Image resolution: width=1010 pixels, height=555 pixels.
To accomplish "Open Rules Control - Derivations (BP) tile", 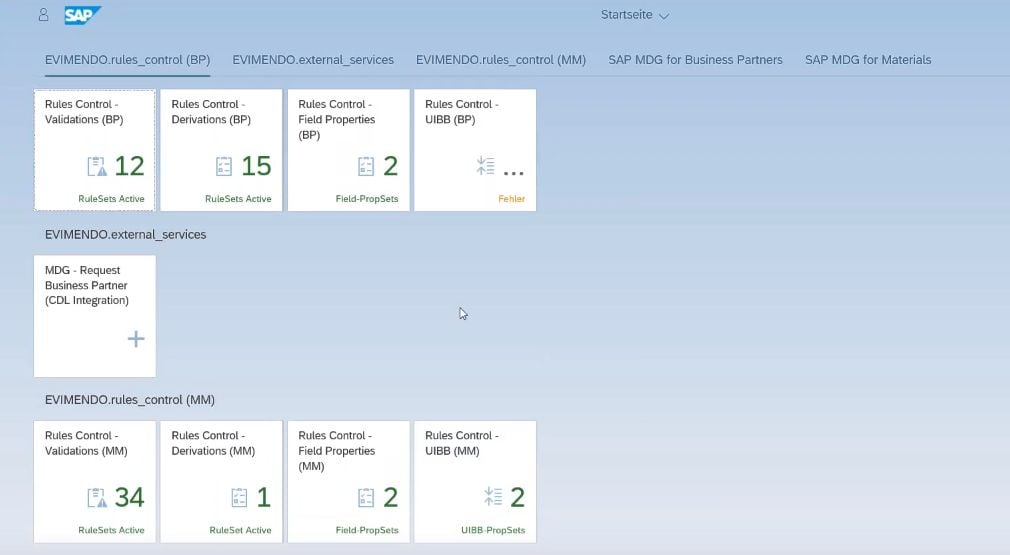I will (x=221, y=150).
